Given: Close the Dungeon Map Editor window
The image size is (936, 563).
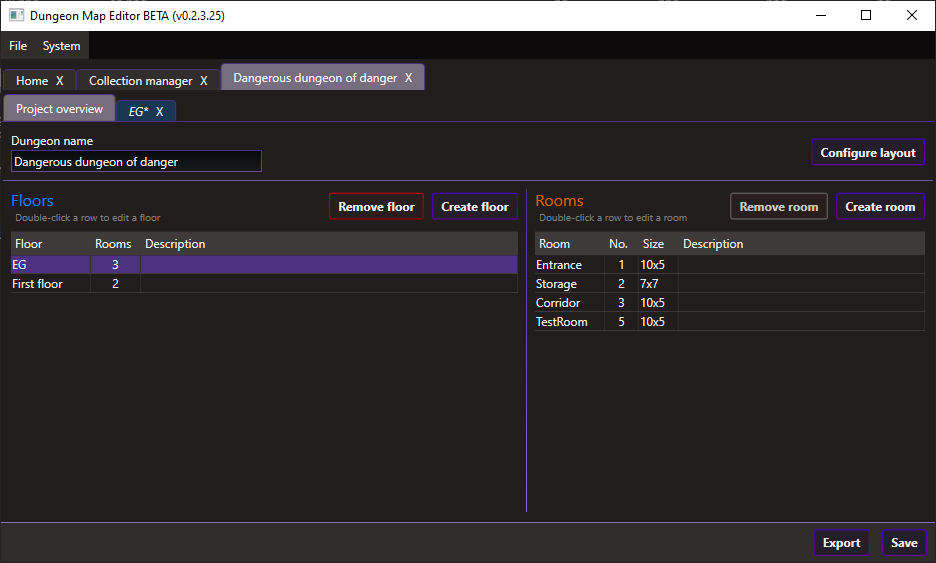Looking at the screenshot, I should [912, 16].
